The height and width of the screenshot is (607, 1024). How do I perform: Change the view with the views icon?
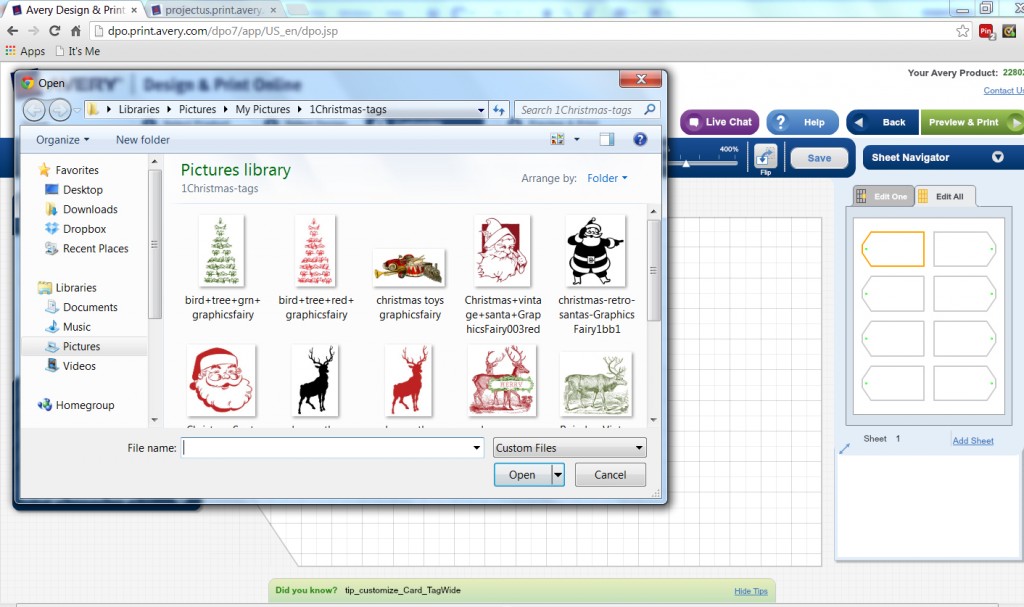557,139
